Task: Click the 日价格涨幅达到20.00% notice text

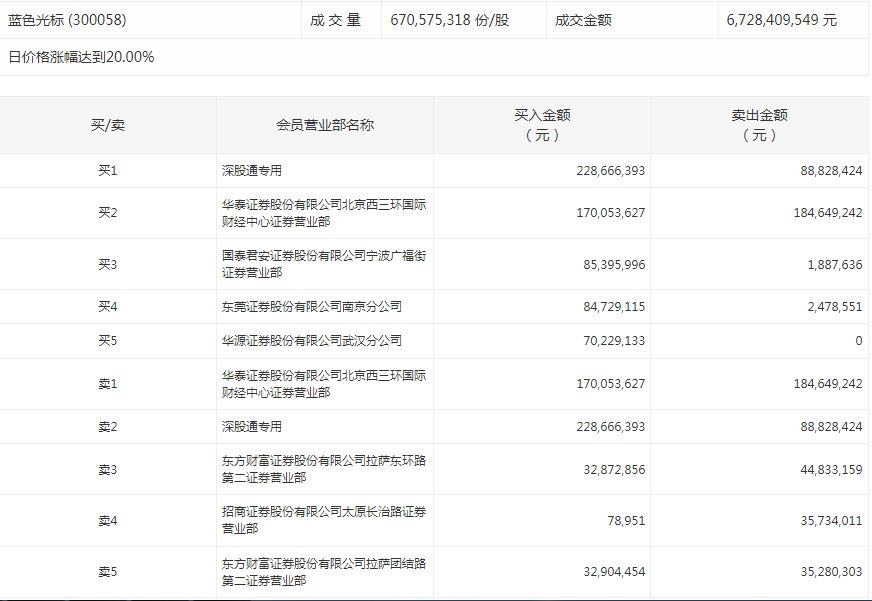Action: pyautogui.click(x=81, y=57)
